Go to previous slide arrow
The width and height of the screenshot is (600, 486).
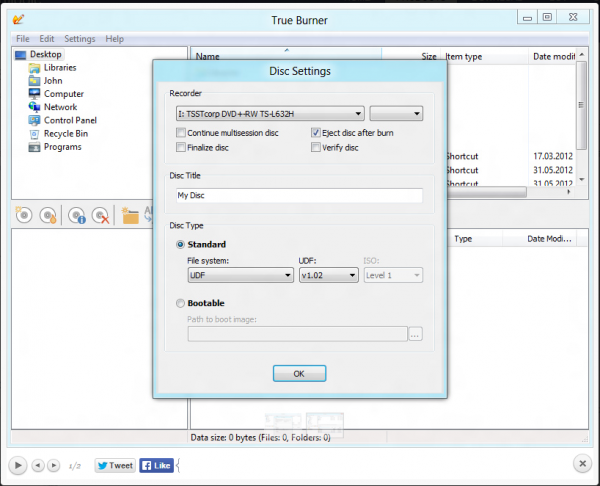click(38, 465)
